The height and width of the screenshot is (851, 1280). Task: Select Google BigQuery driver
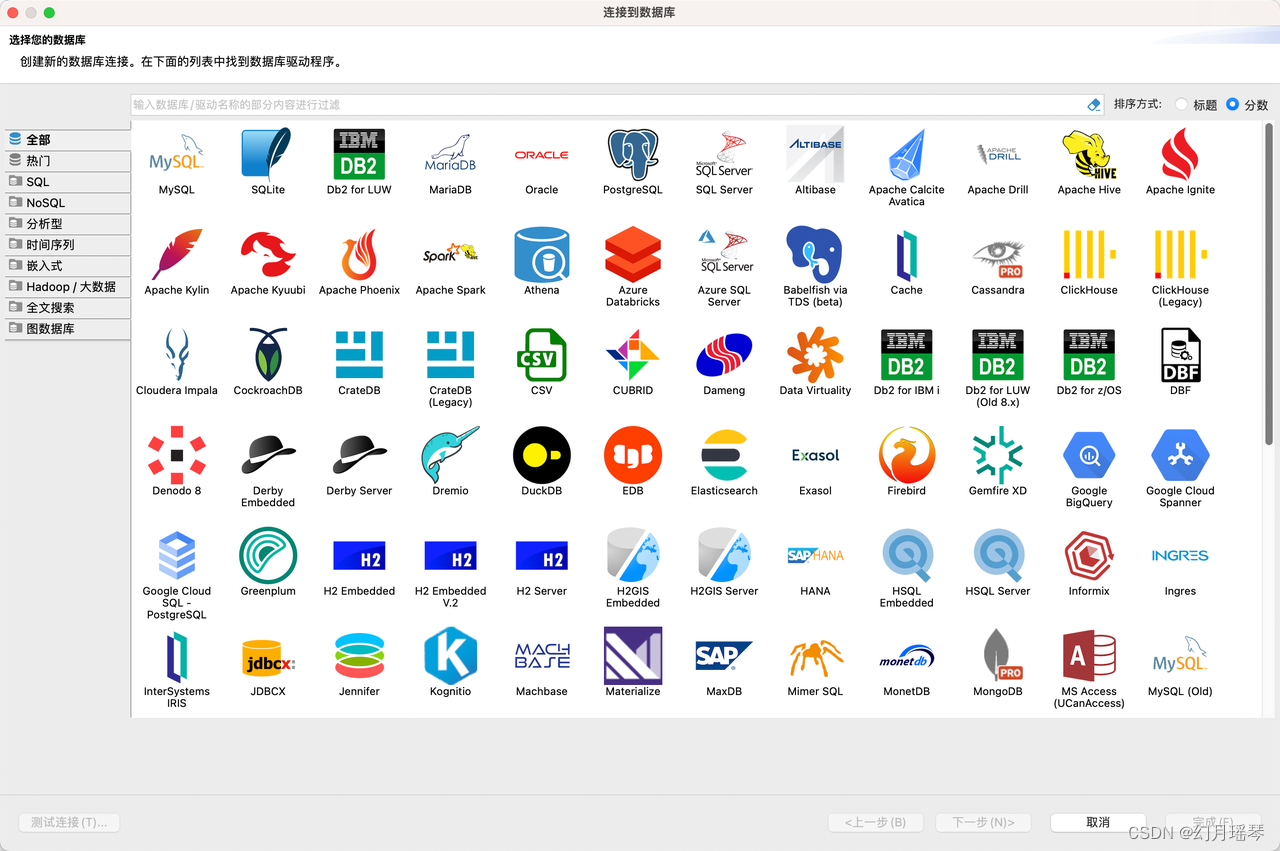(1089, 468)
